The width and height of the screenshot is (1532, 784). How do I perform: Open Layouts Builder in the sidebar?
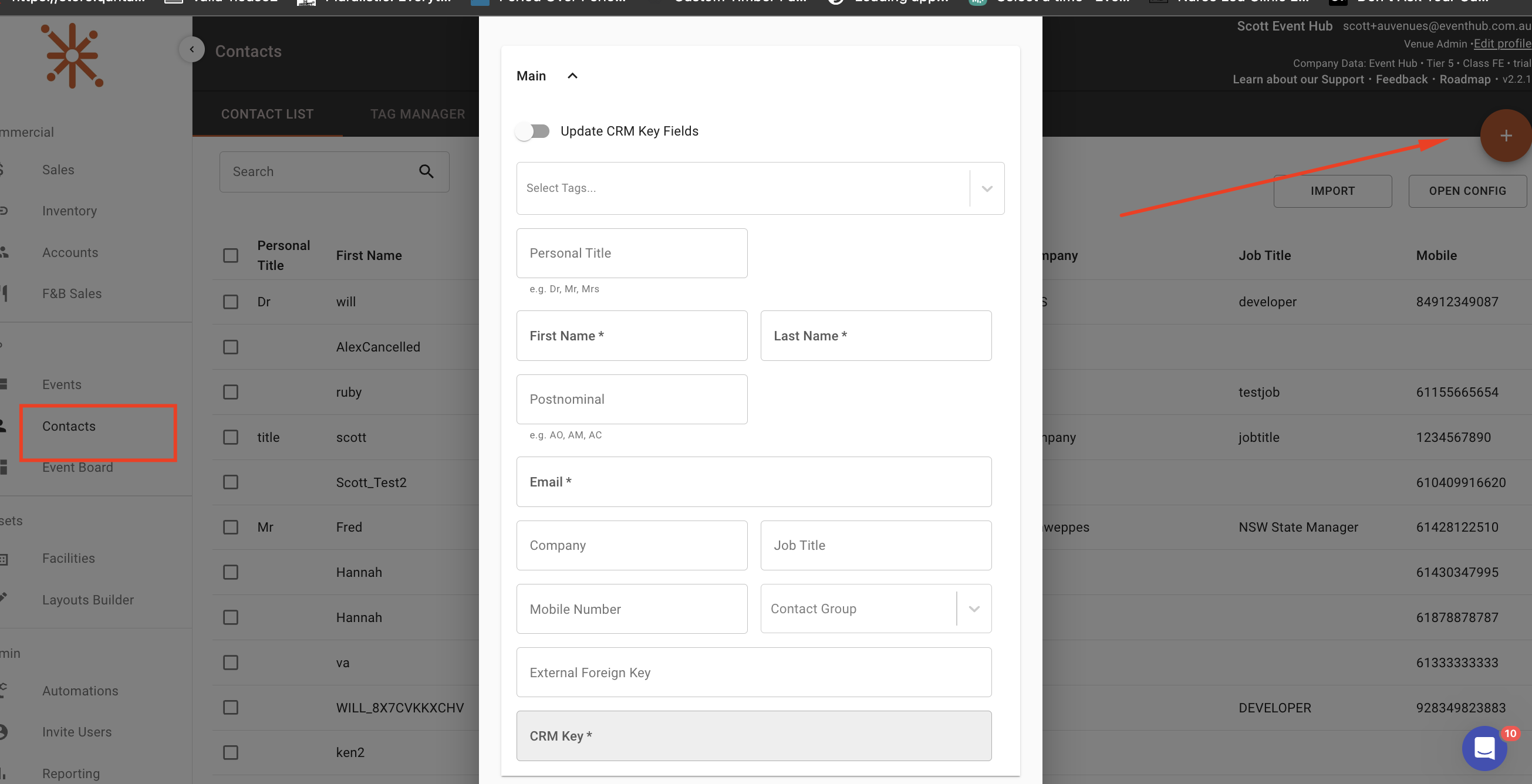click(88, 600)
